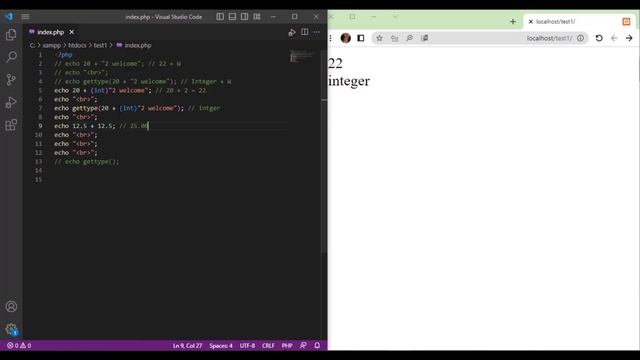Bookmark this page with the star icon

coord(379,38)
